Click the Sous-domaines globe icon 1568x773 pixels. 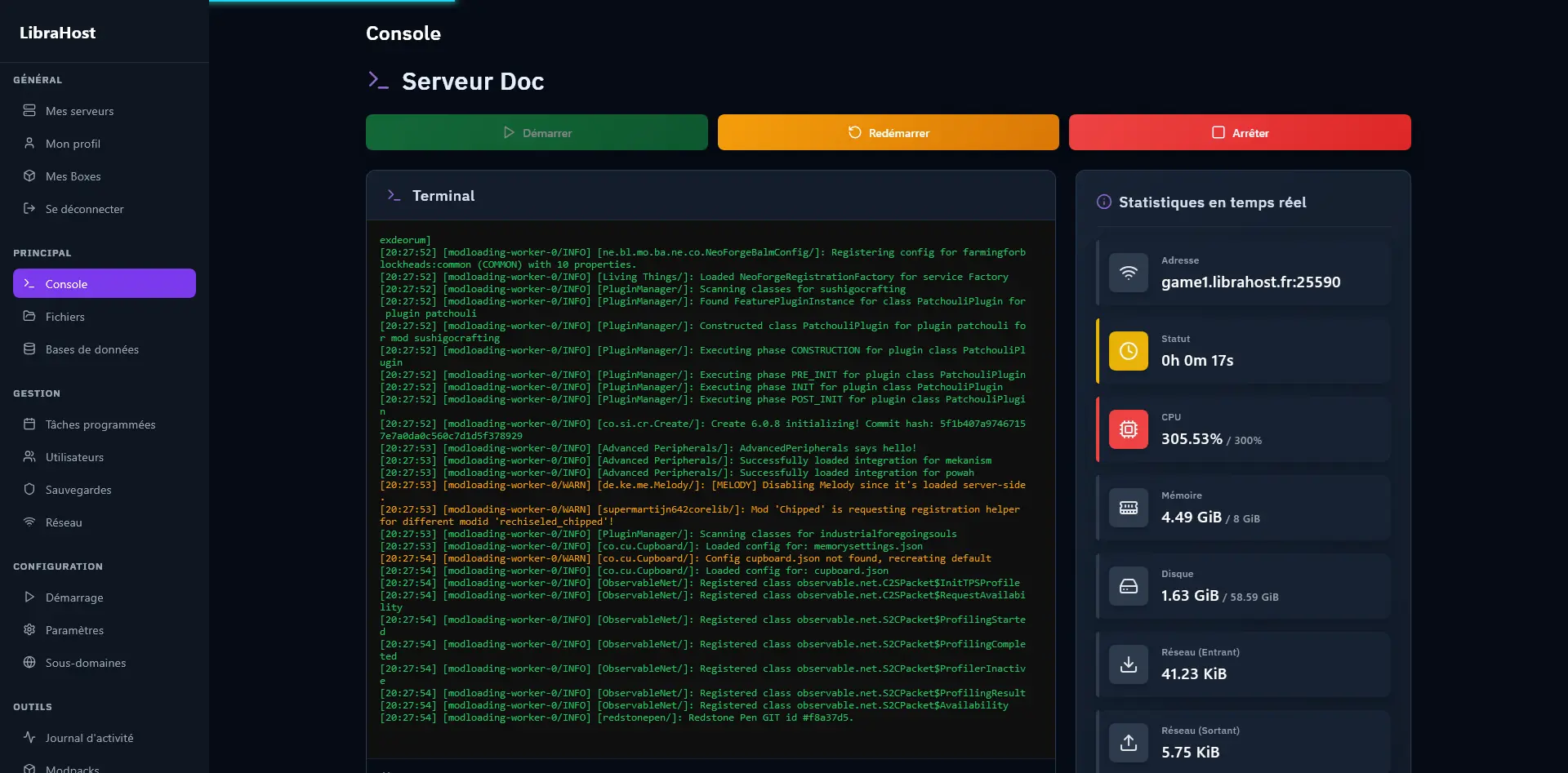click(29, 663)
